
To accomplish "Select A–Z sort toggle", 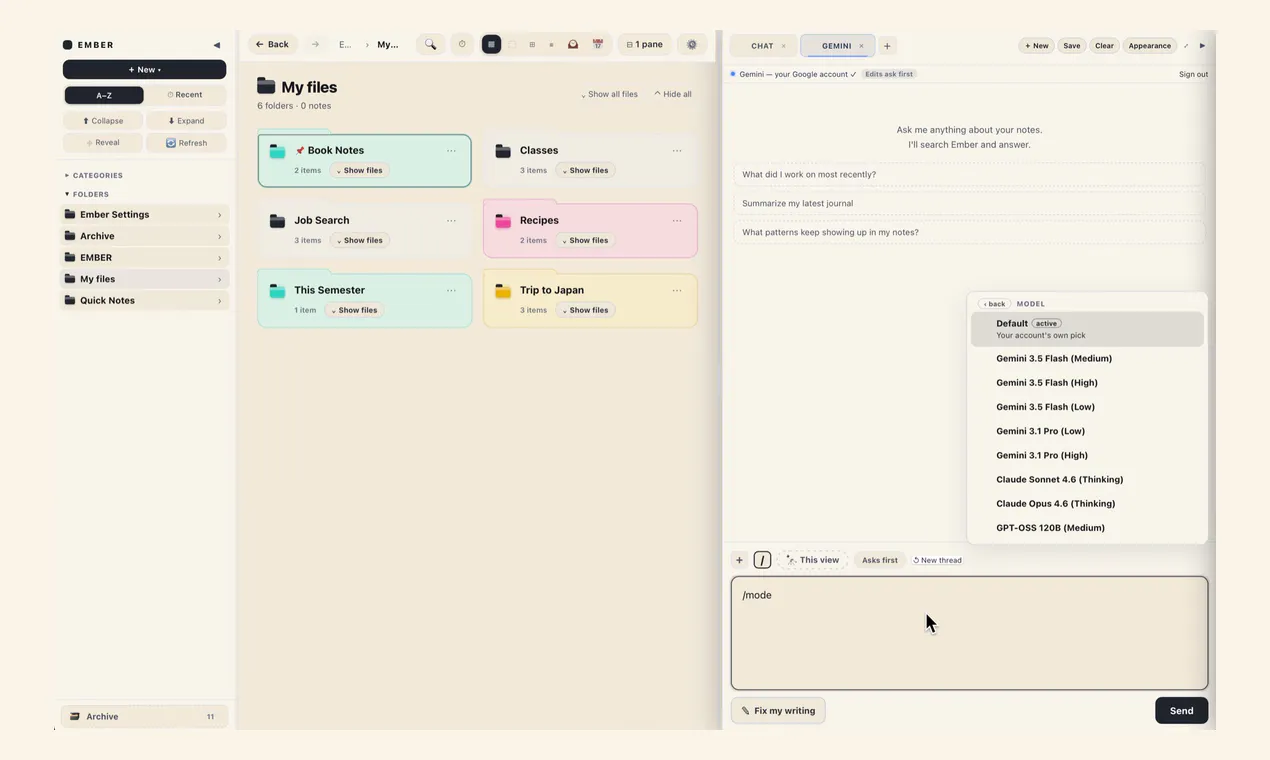I will coord(104,95).
